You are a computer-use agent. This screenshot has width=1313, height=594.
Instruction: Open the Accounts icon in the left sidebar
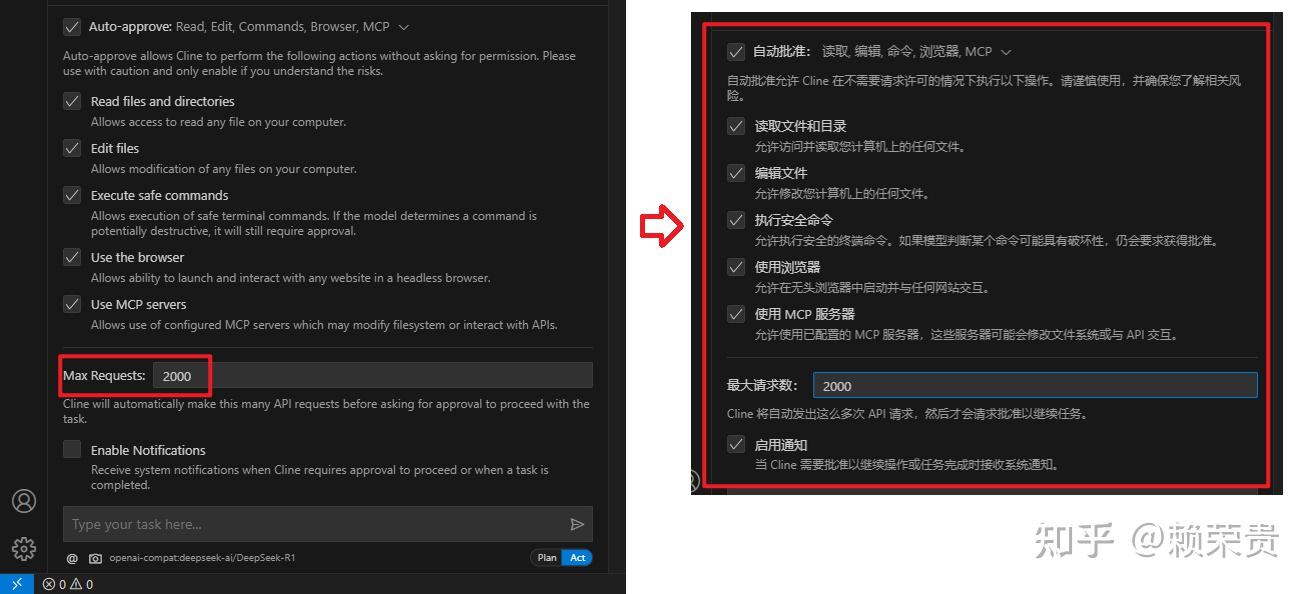pos(23,501)
